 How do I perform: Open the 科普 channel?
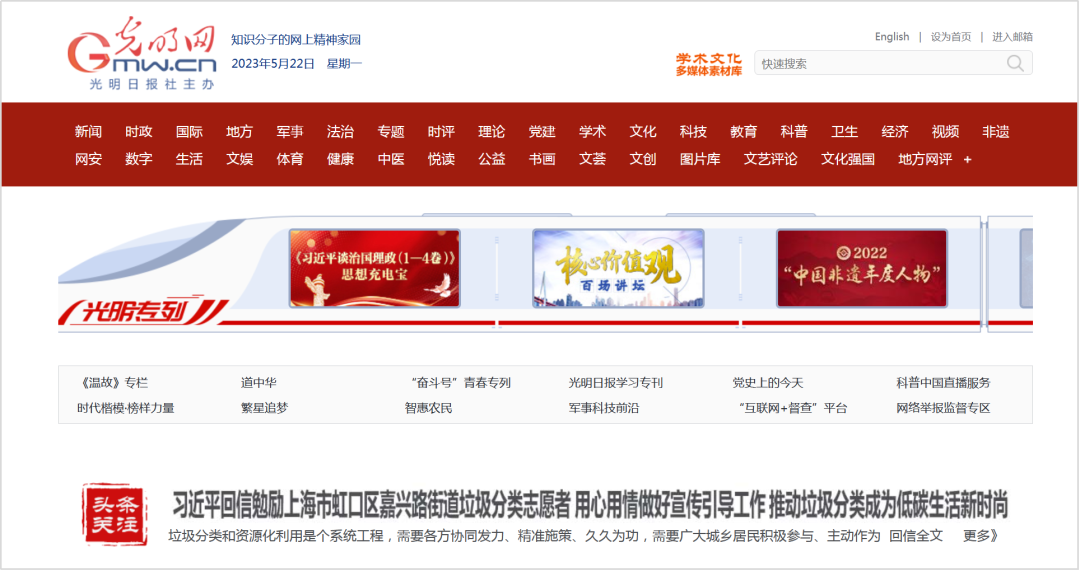pyautogui.click(x=794, y=132)
